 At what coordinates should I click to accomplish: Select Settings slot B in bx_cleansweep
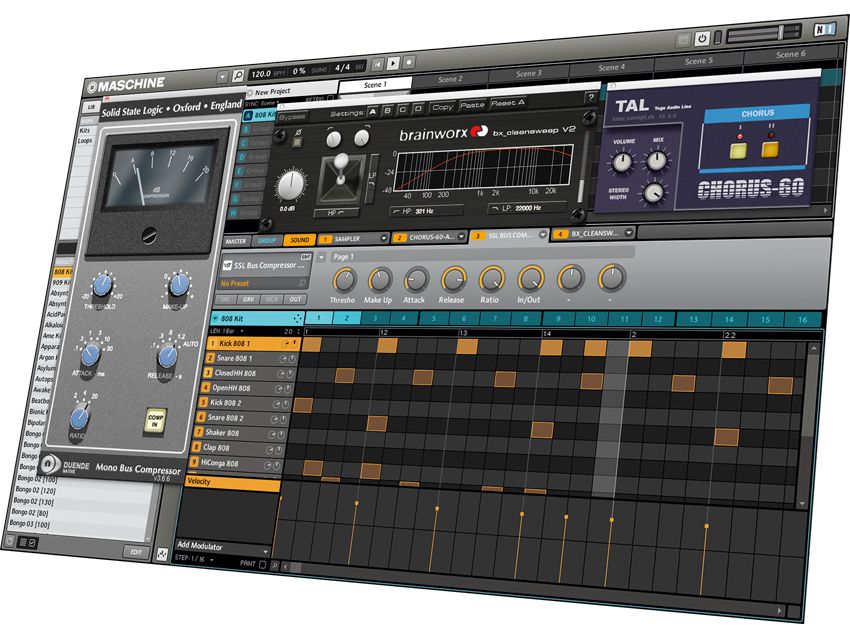coord(388,111)
